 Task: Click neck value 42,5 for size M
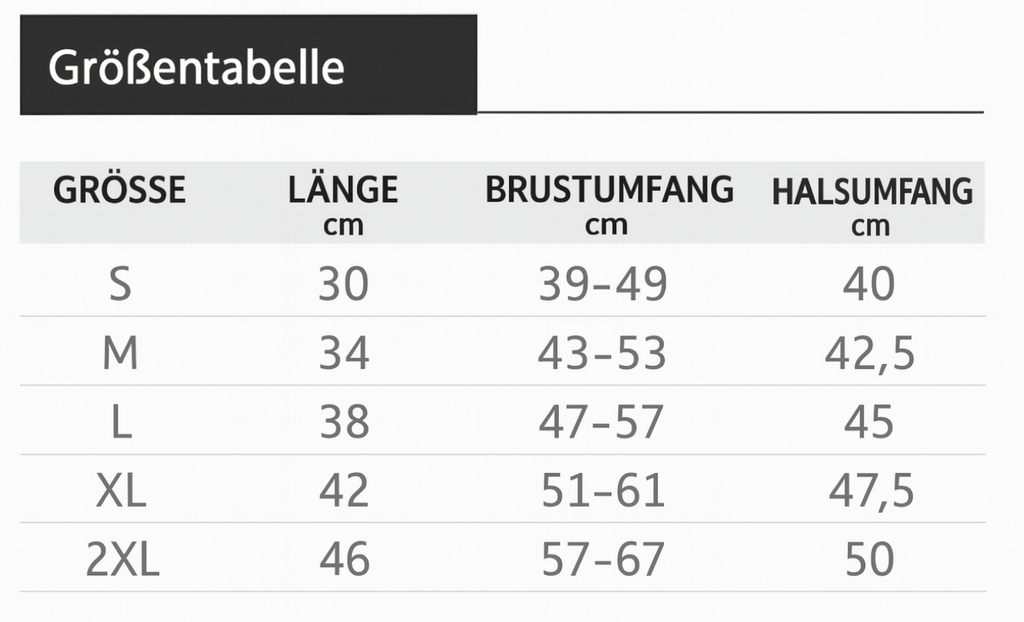click(870, 354)
